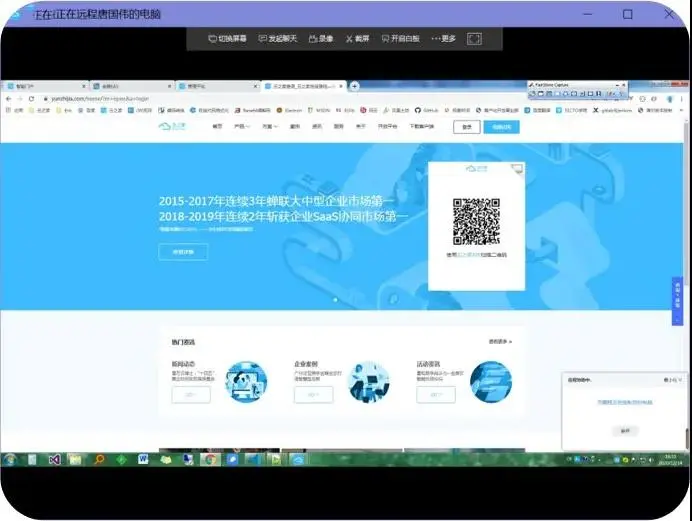Click the button under 活动资讯
This screenshot has width=692, height=521.
click(x=436, y=395)
